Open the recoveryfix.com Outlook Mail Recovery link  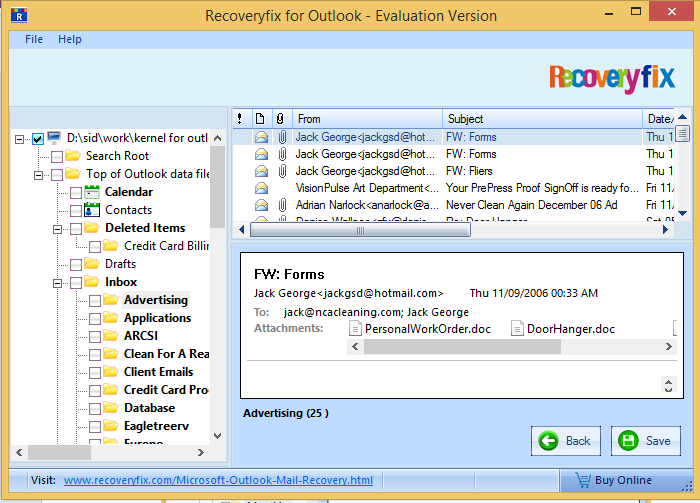(218, 480)
